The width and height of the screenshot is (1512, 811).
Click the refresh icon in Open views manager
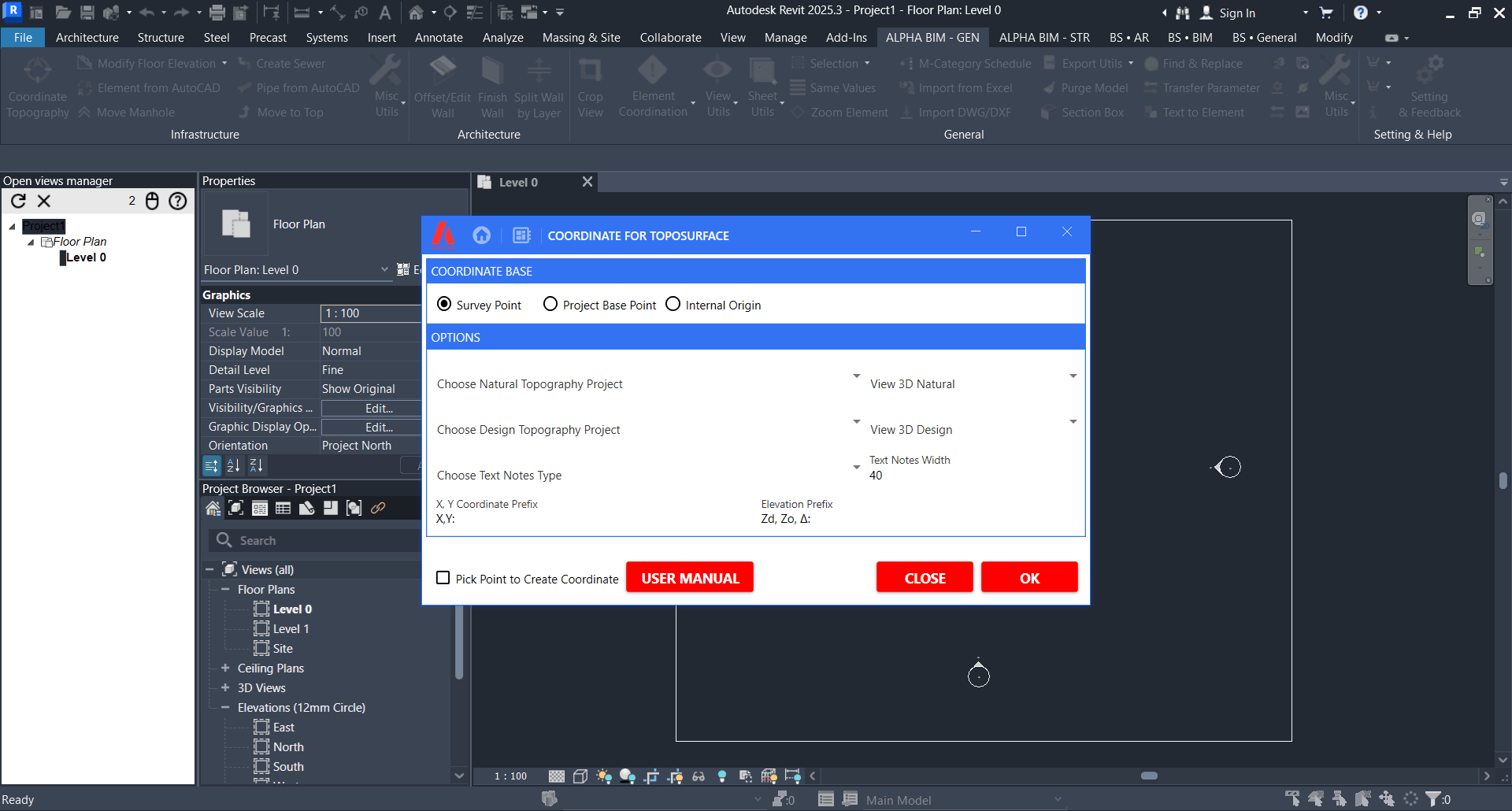19,202
